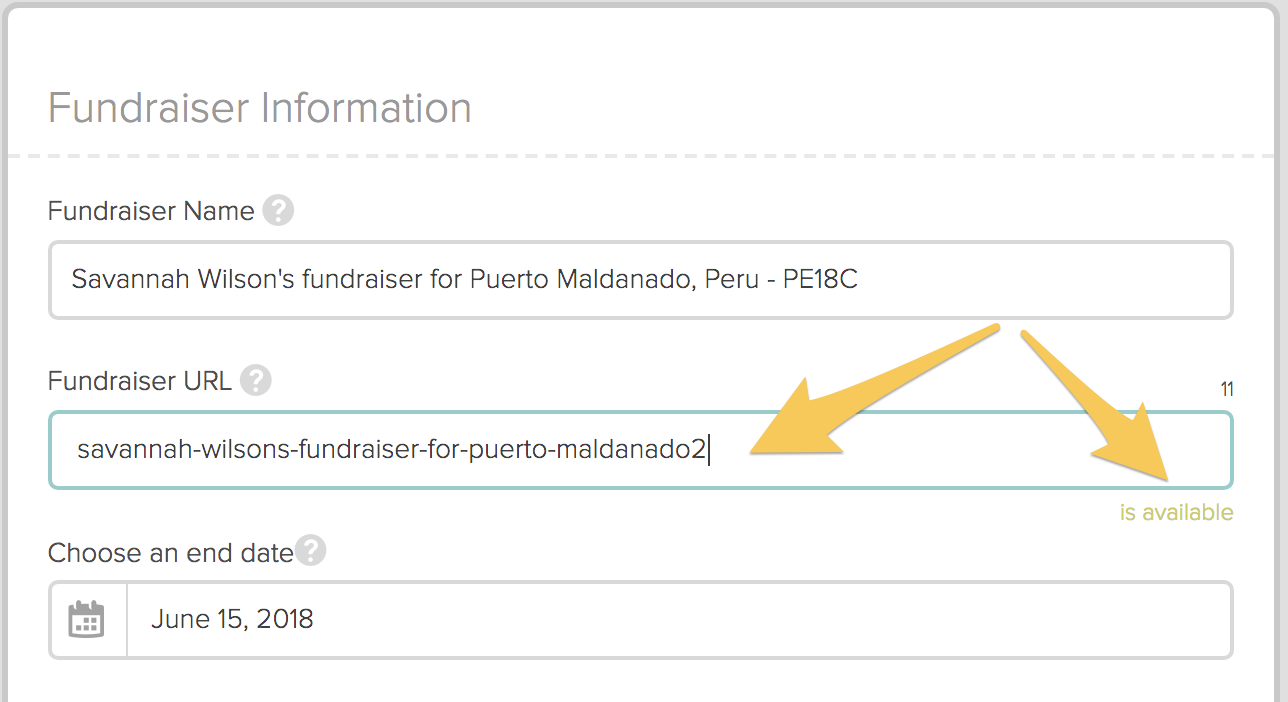Click inside the Fundraiser Name text field

[x=641, y=280]
